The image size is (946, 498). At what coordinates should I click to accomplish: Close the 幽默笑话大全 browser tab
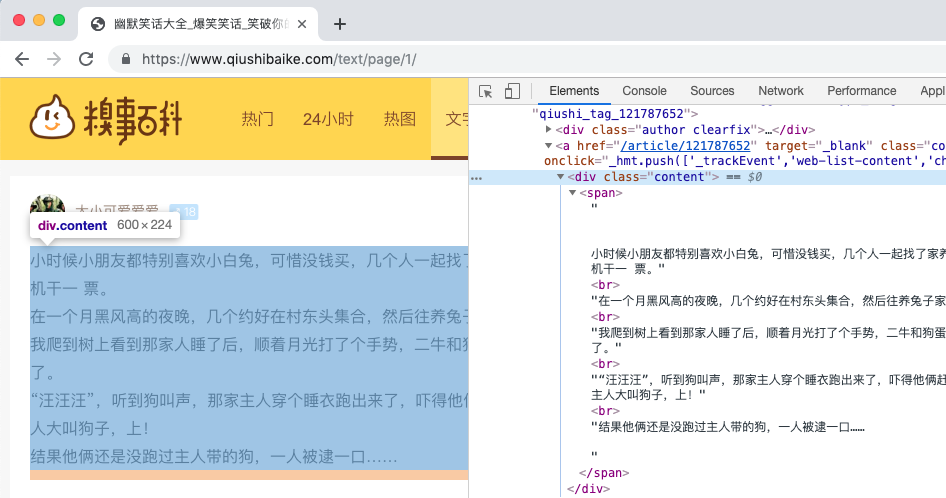(x=302, y=24)
